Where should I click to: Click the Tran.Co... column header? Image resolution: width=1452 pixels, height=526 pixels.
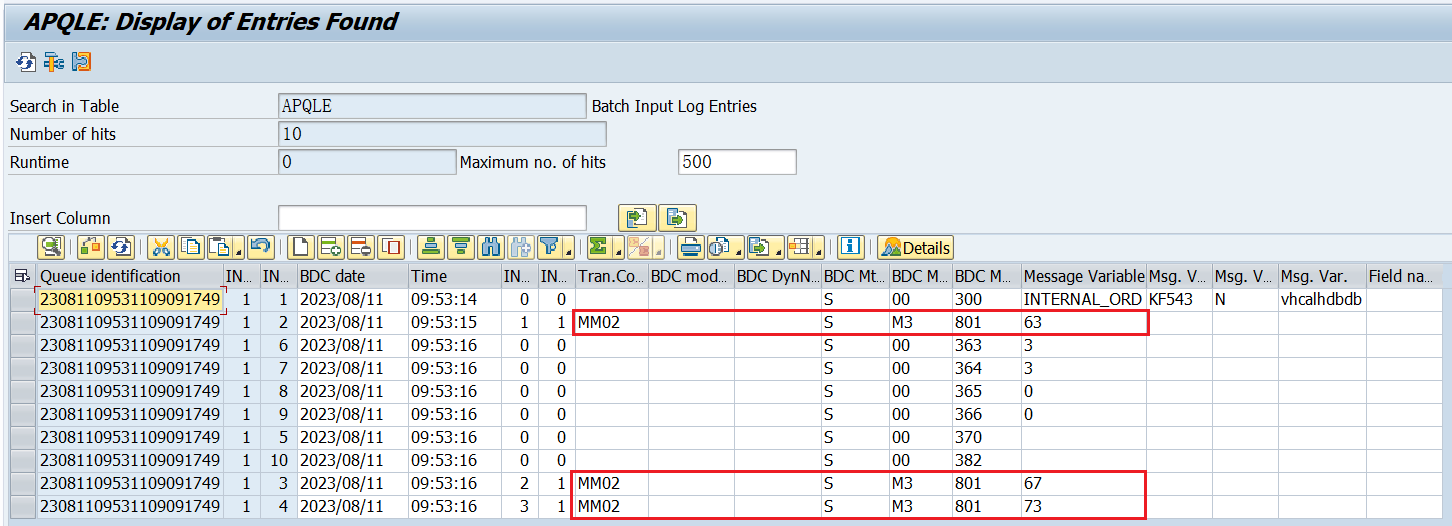(x=611, y=276)
